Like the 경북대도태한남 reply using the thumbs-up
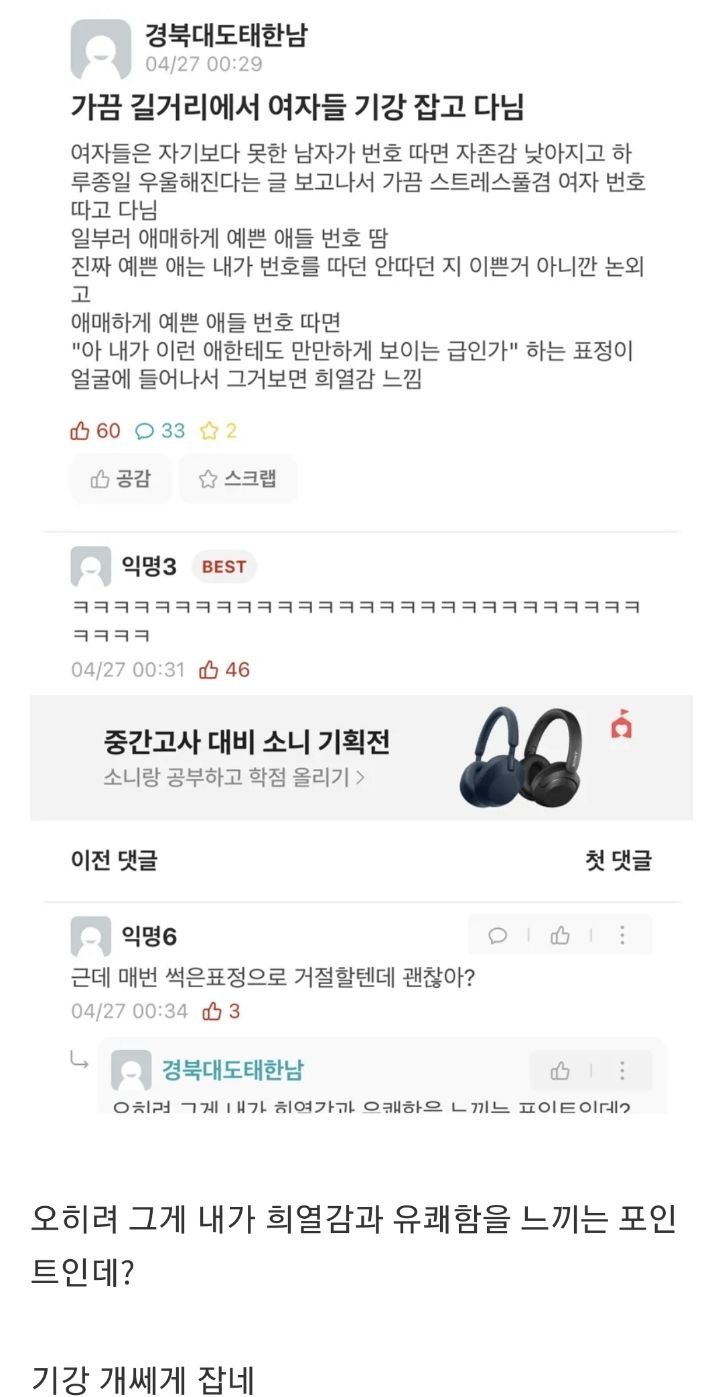 (x=560, y=1071)
